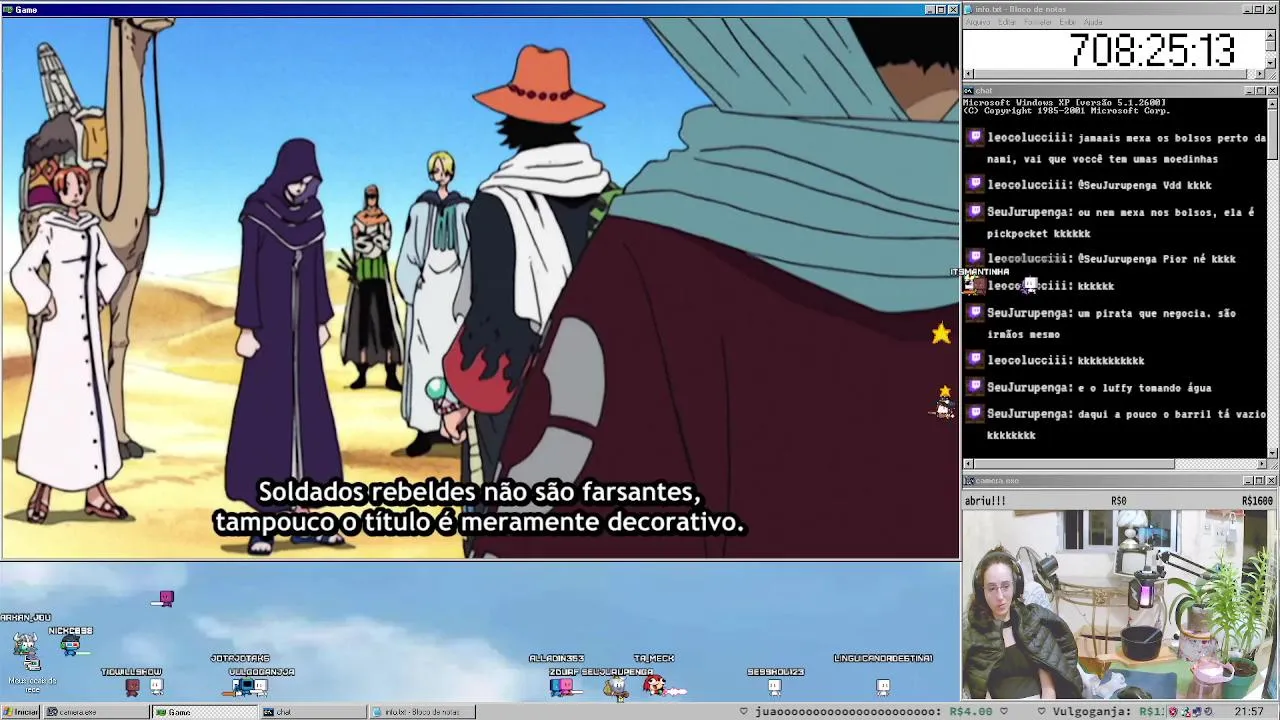The height and width of the screenshot is (720, 1280).
Task: Click the Twitch badge beside 'kkkkkkkkkkk' message
Action: tap(975, 359)
